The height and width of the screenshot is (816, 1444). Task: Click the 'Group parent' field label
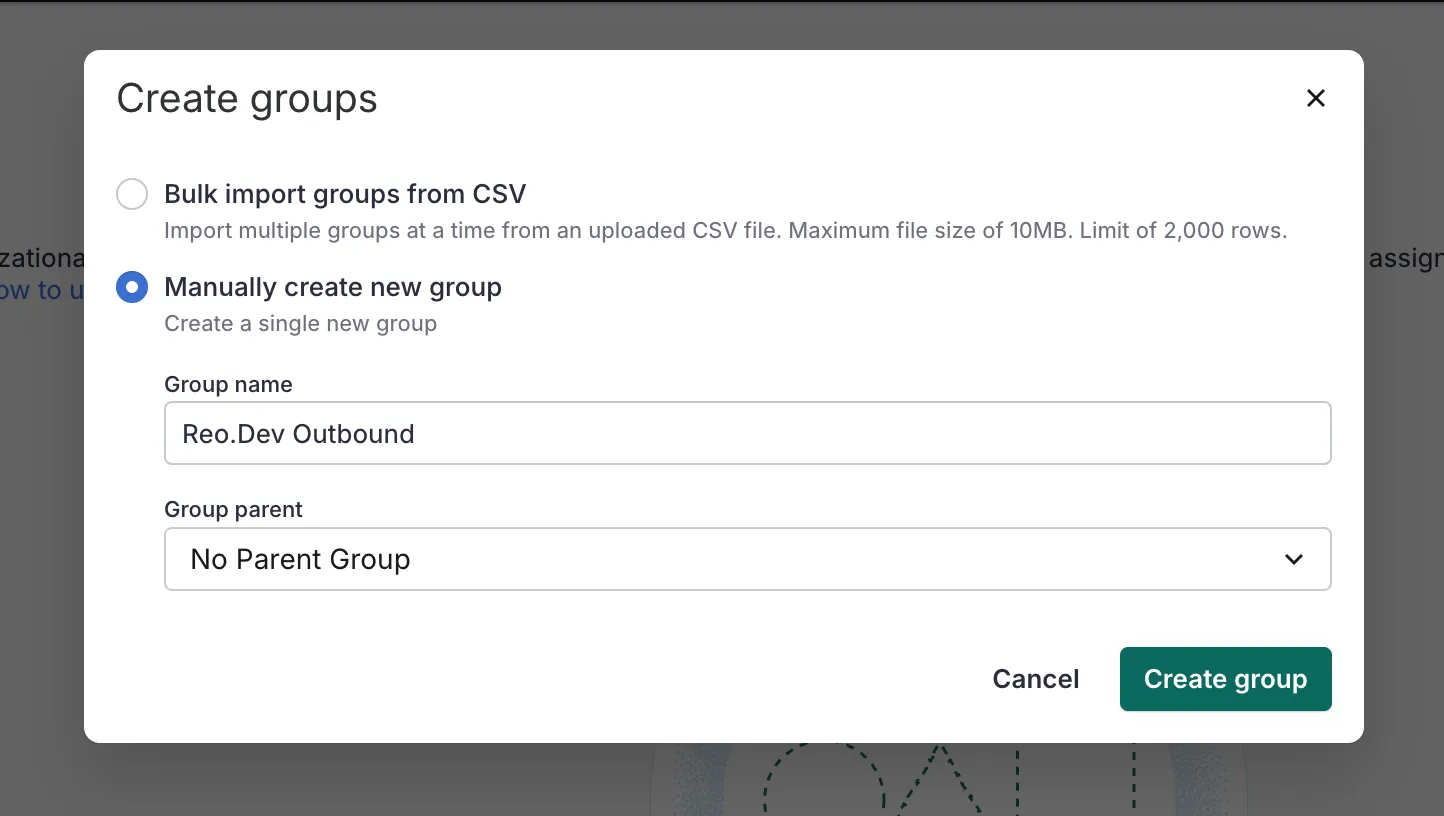click(233, 510)
